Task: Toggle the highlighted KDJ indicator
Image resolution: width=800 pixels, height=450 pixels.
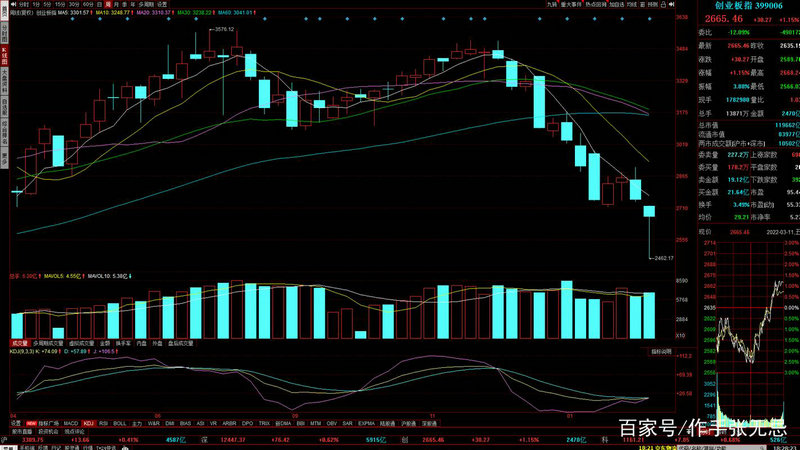Action: pyautogui.click(x=88, y=424)
